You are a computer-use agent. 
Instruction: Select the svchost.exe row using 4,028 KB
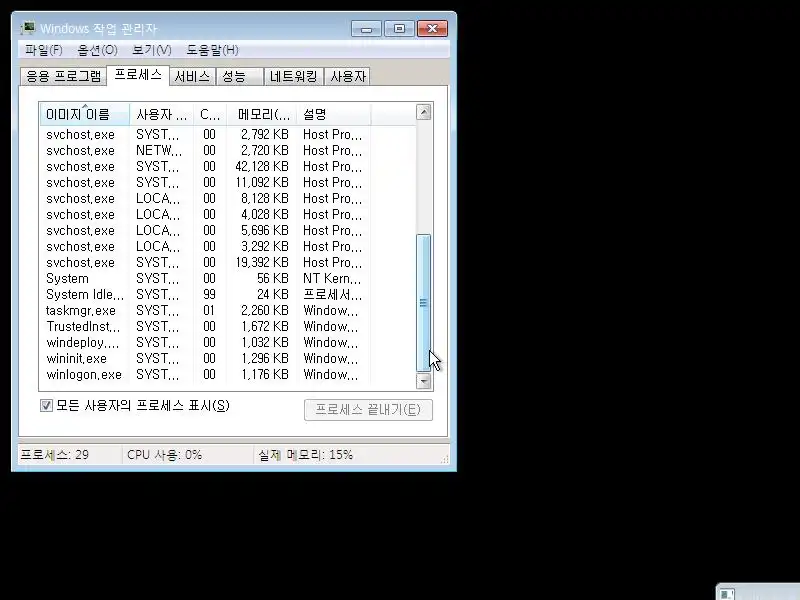205,214
